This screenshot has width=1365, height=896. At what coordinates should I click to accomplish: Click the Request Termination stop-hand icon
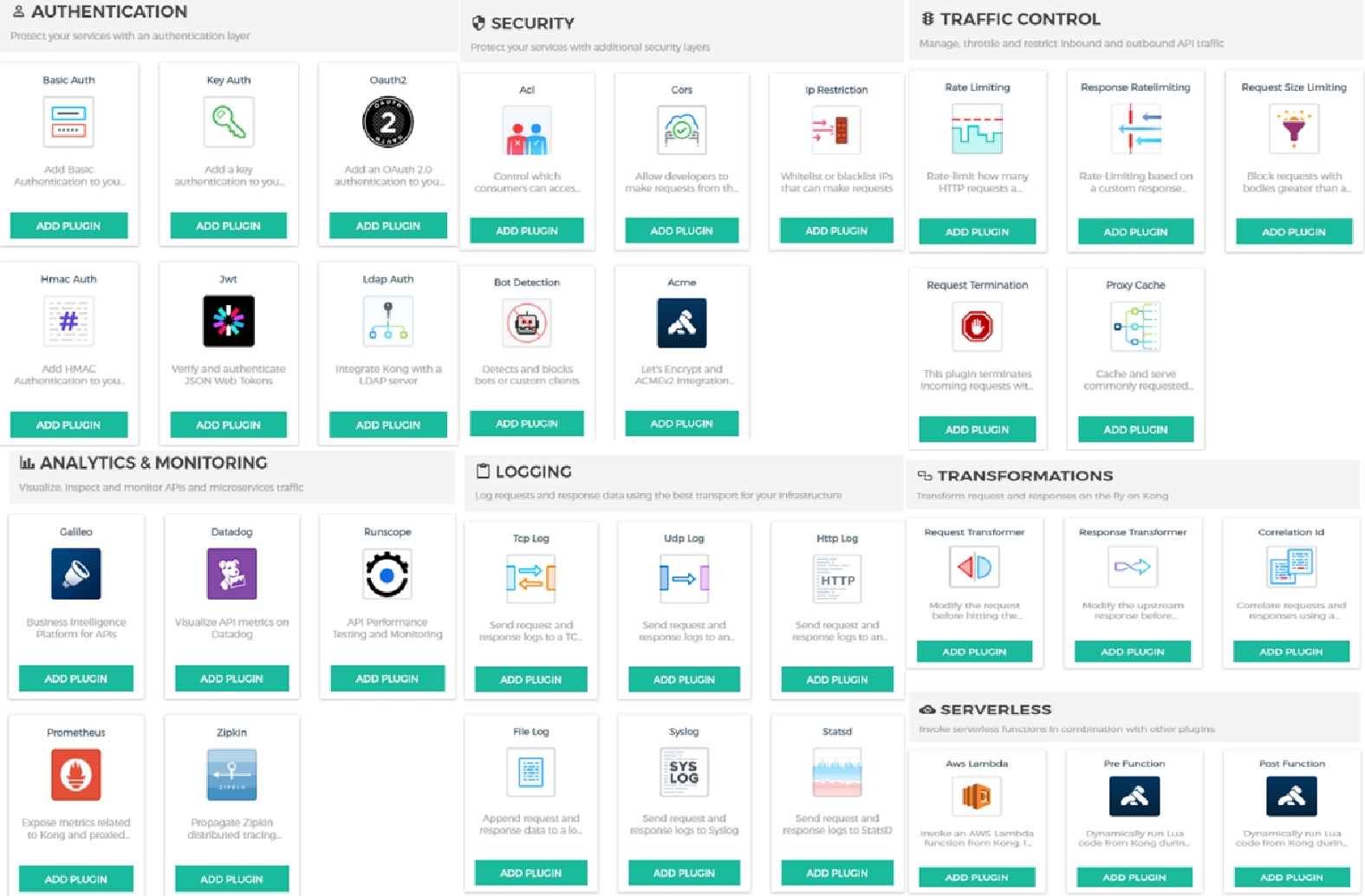point(977,327)
